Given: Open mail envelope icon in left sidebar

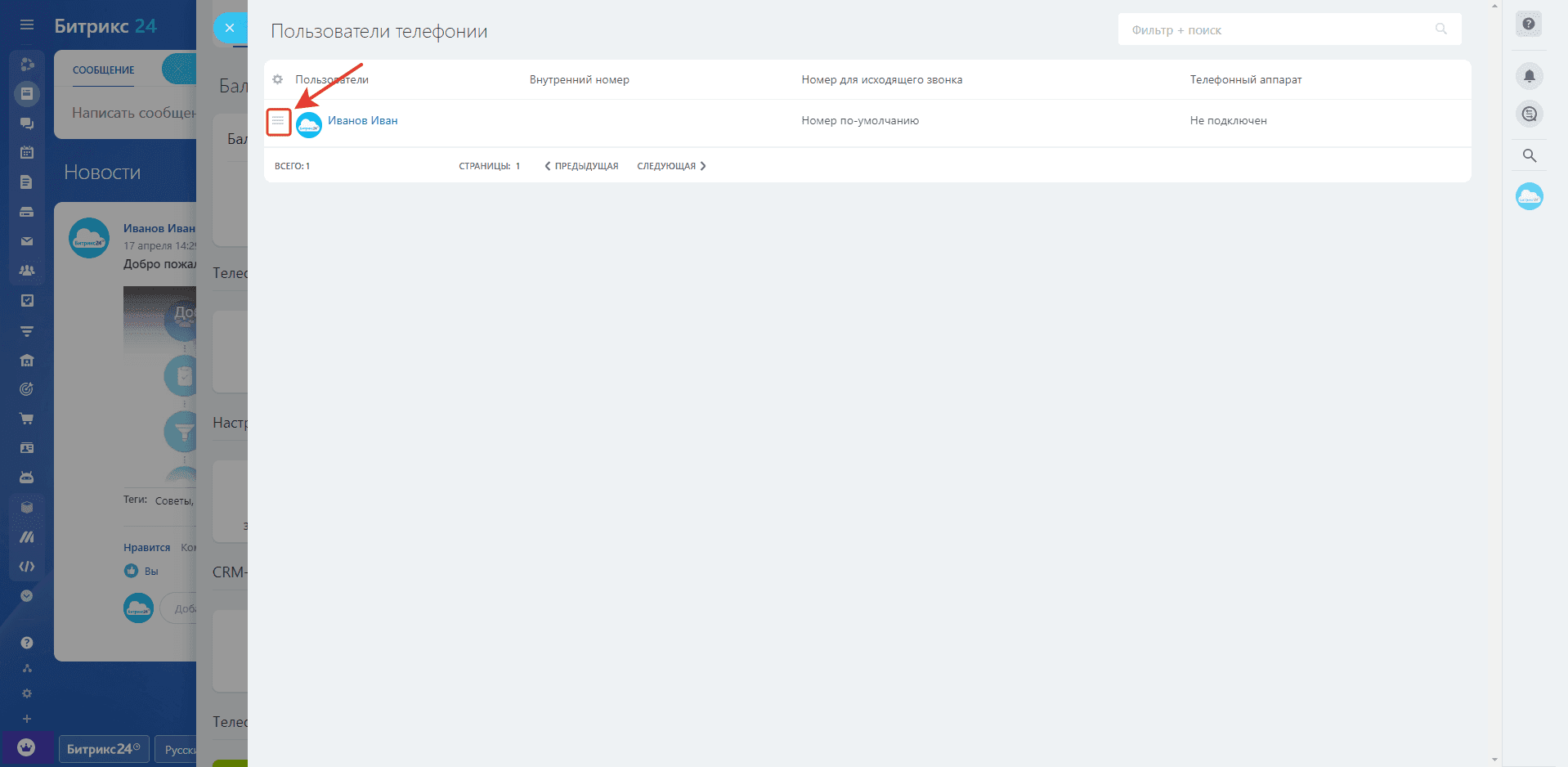Looking at the screenshot, I should click(27, 241).
